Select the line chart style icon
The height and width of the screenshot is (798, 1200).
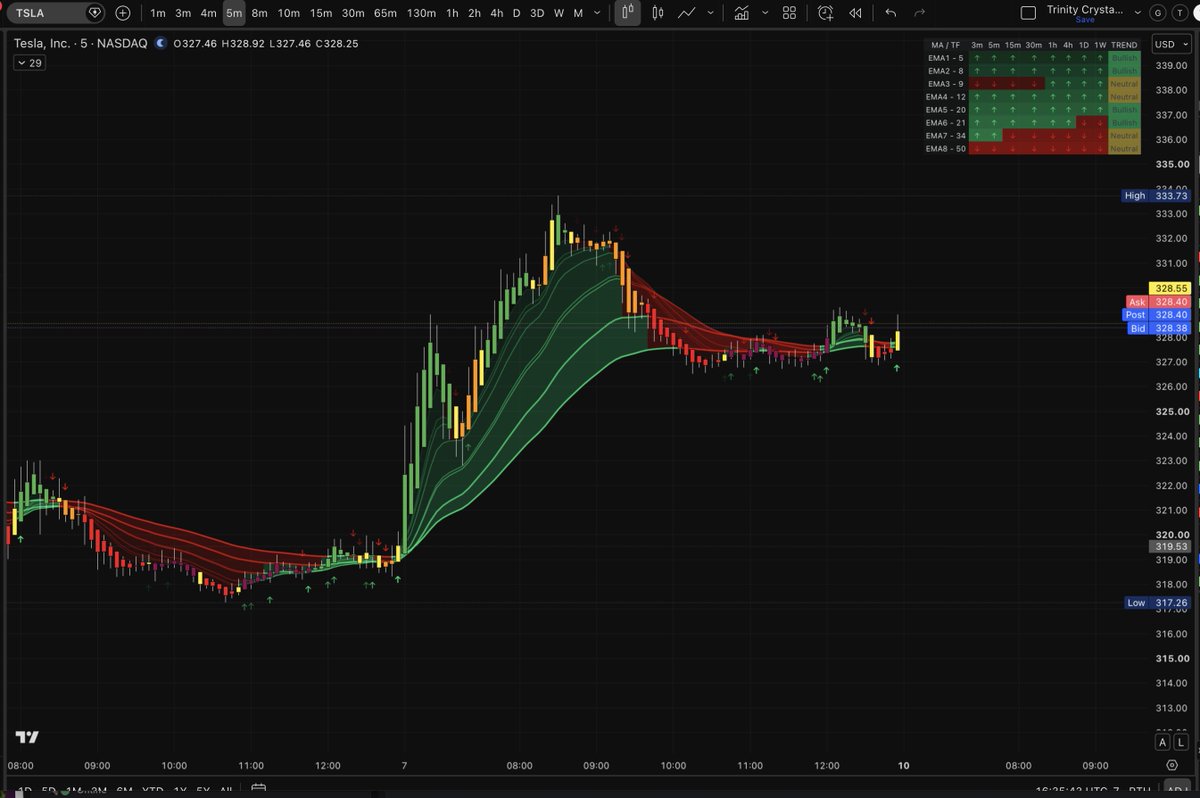point(687,13)
